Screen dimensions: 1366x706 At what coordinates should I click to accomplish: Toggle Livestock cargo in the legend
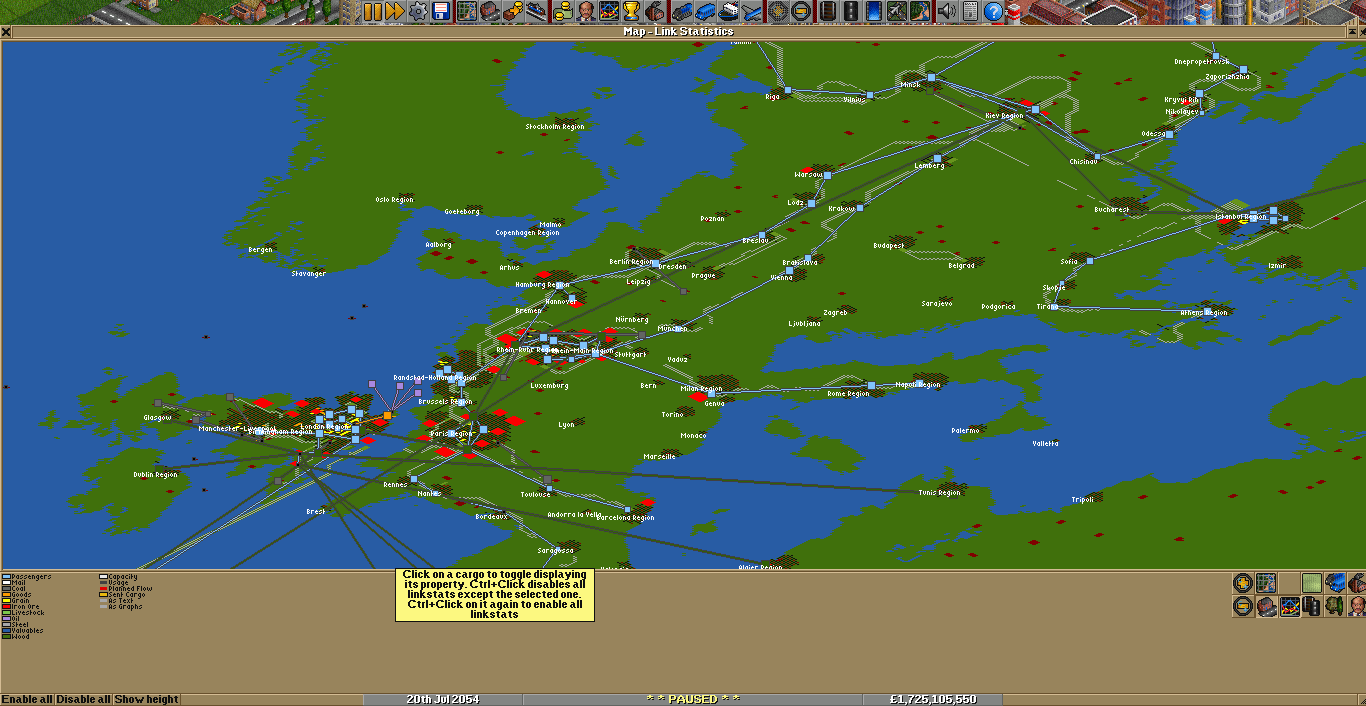point(23,613)
